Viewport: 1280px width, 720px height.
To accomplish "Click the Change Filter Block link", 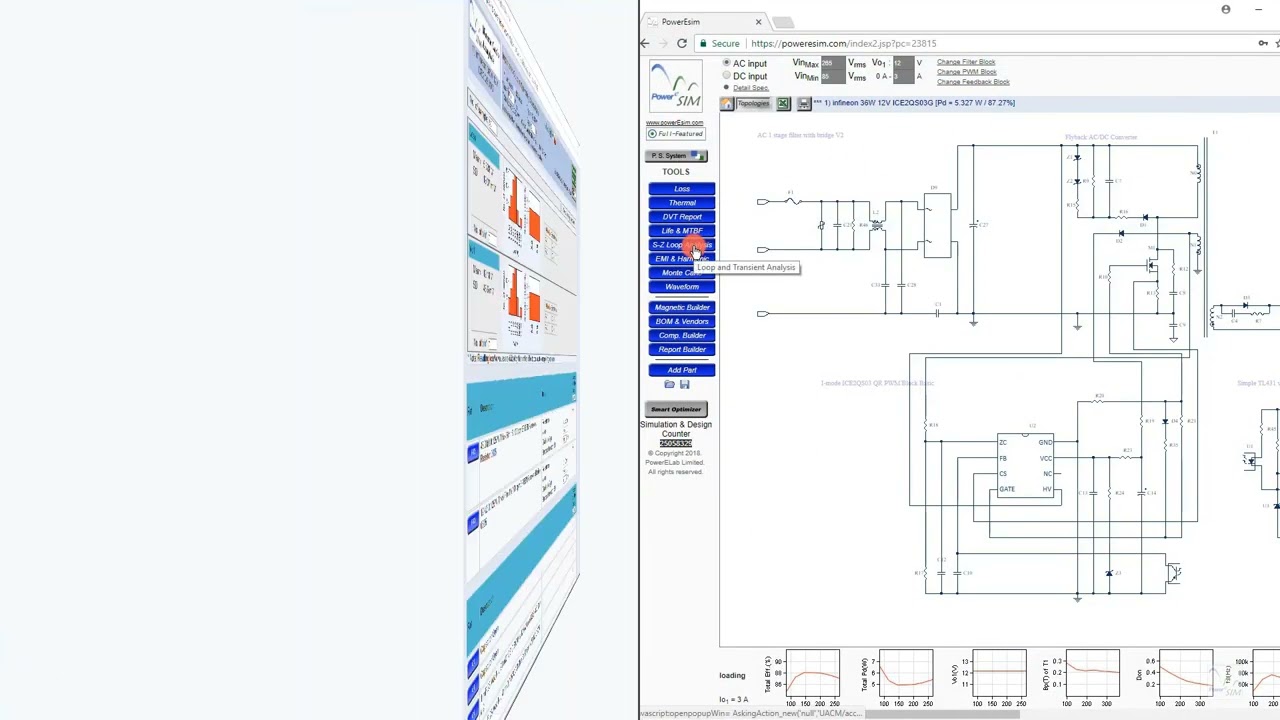I will pos(966,62).
